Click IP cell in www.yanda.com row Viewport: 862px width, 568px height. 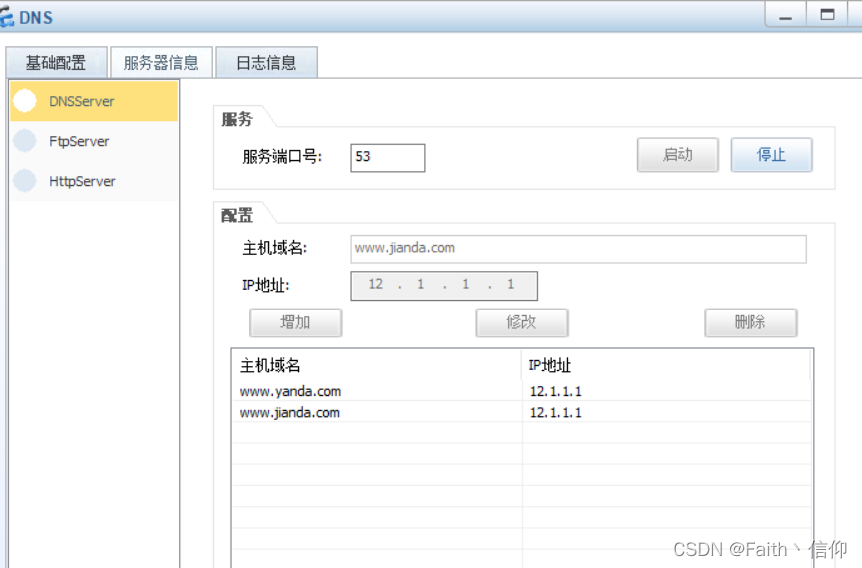pyautogui.click(x=555, y=391)
